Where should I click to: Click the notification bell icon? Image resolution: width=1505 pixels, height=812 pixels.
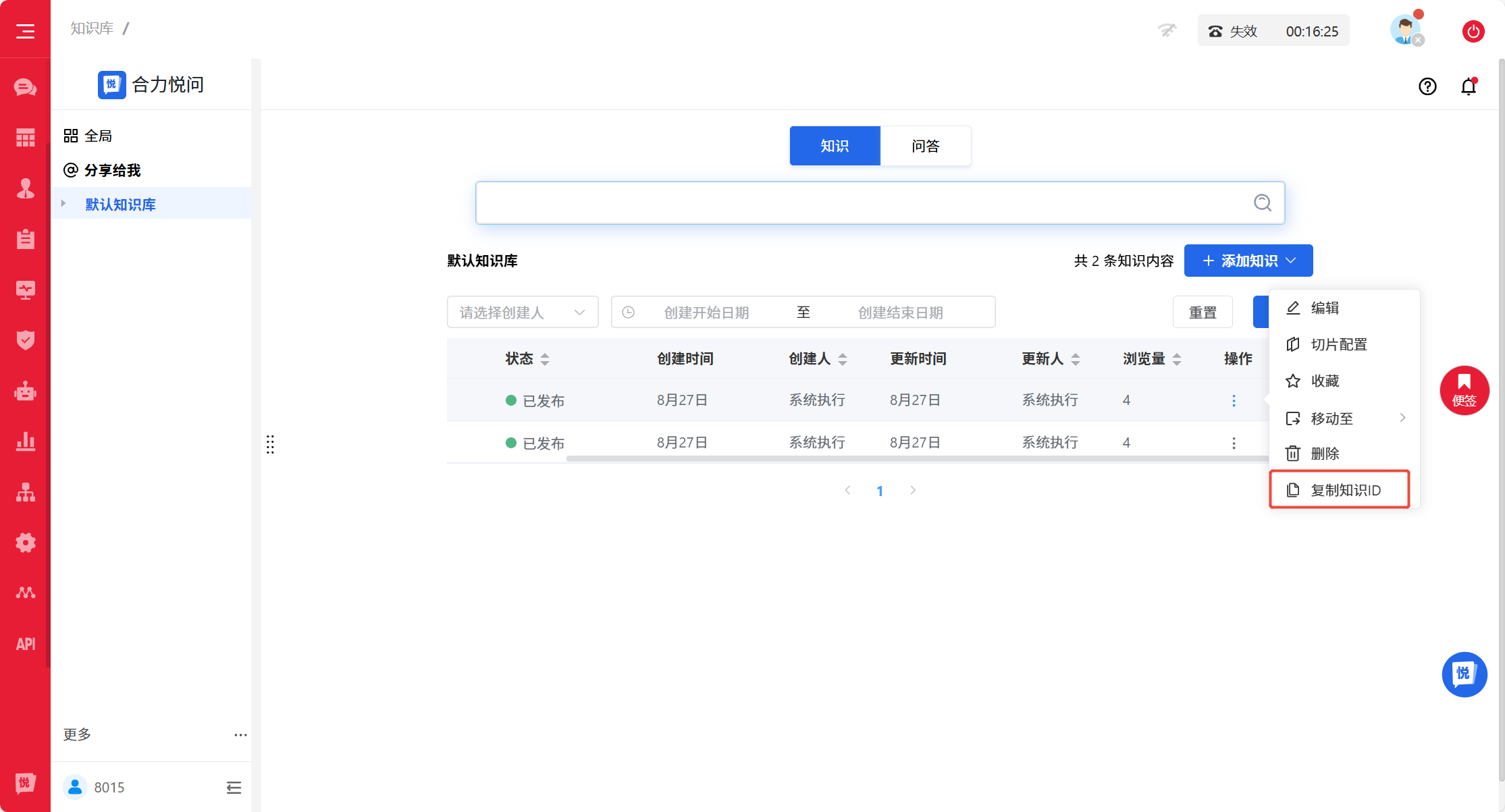point(1469,86)
